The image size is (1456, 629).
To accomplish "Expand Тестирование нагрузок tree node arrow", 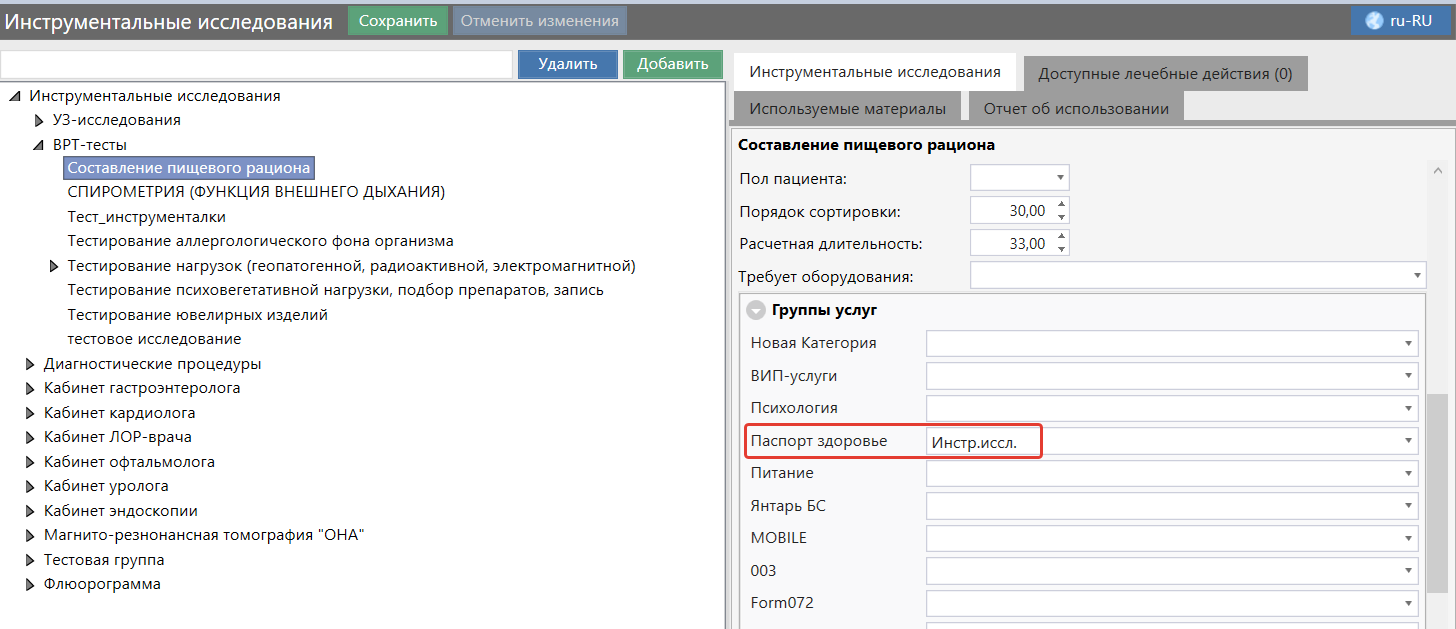I will [x=54, y=266].
